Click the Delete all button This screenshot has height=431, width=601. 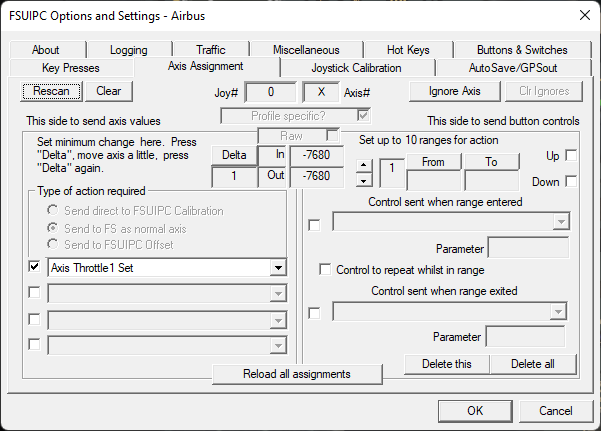click(x=533, y=364)
